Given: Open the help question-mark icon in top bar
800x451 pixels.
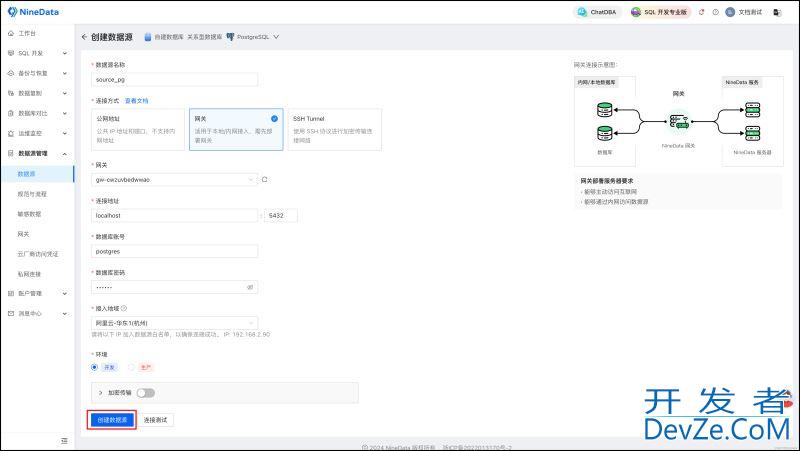Looking at the screenshot, I should coord(715,12).
